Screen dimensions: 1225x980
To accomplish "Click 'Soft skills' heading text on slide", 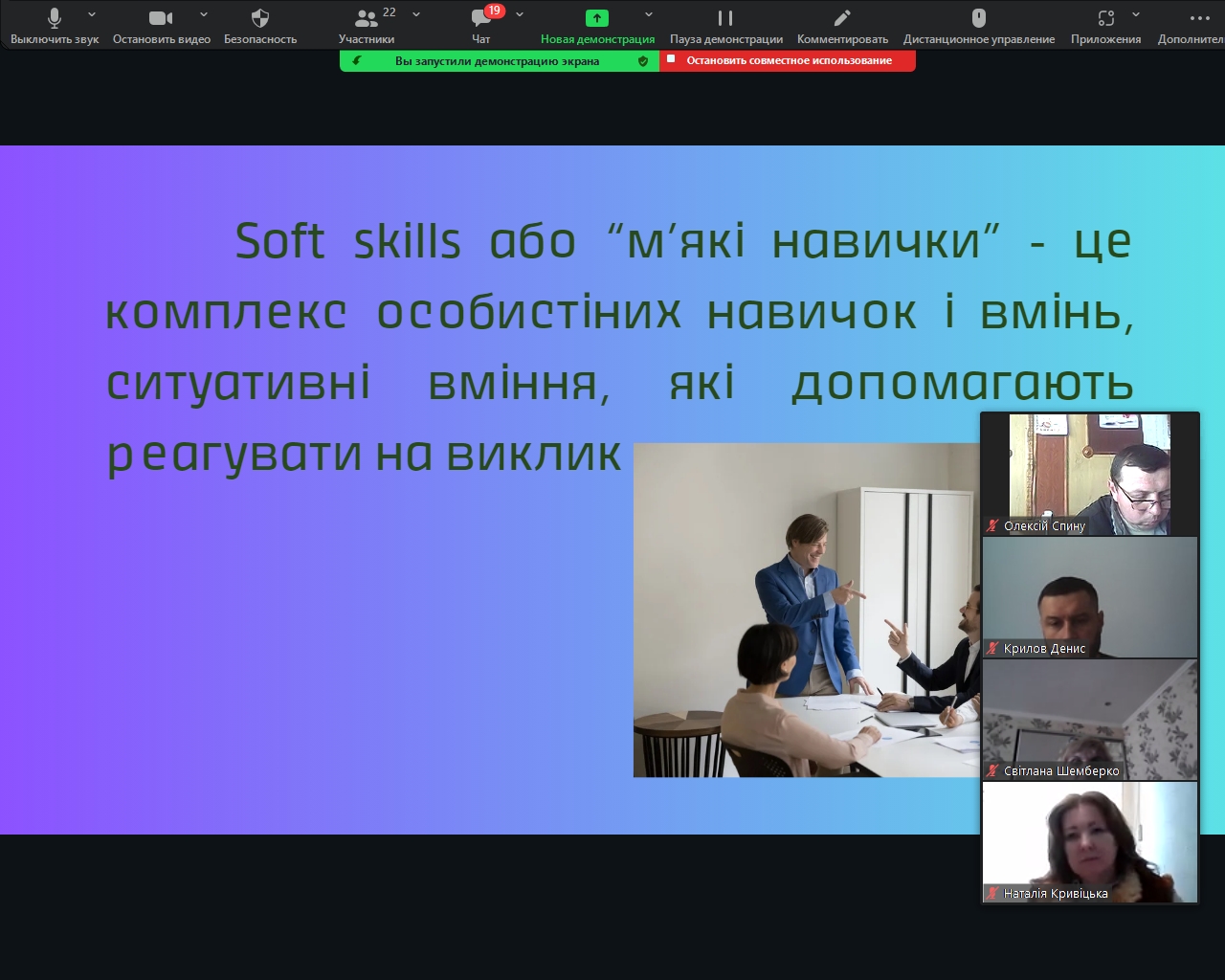I will point(348,240).
